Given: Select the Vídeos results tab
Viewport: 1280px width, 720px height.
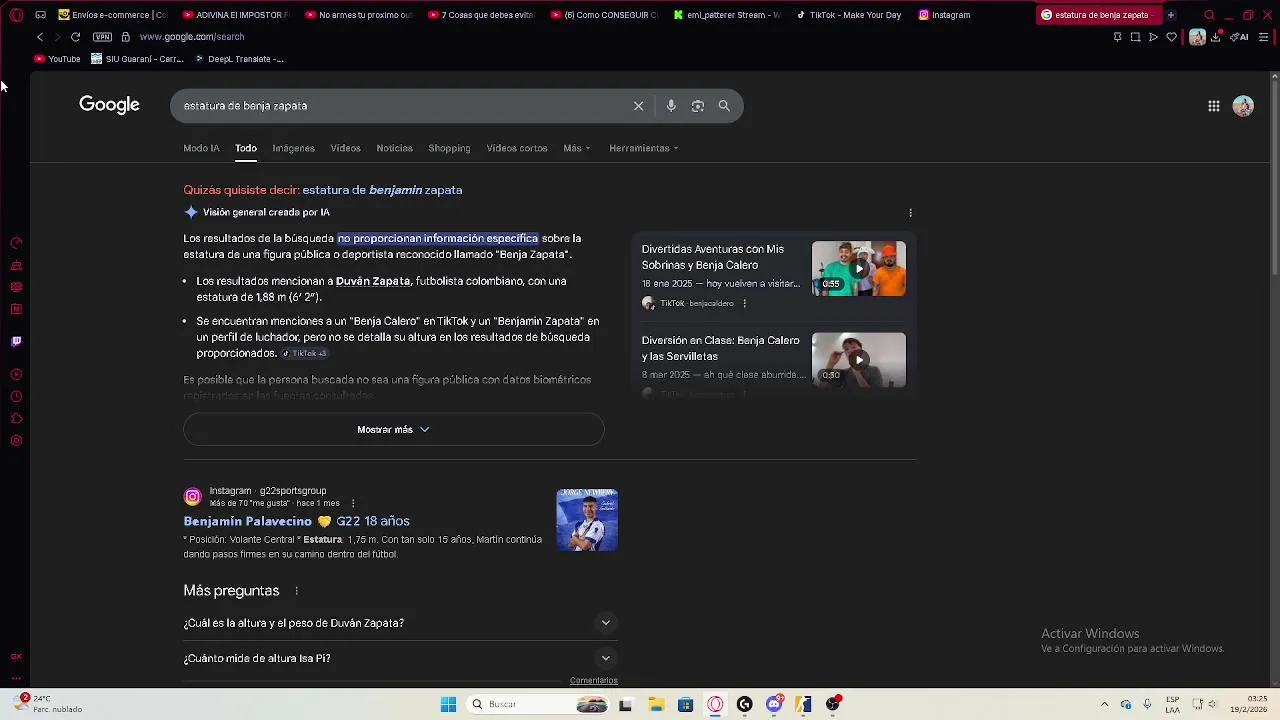Looking at the screenshot, I should [345, 148].
